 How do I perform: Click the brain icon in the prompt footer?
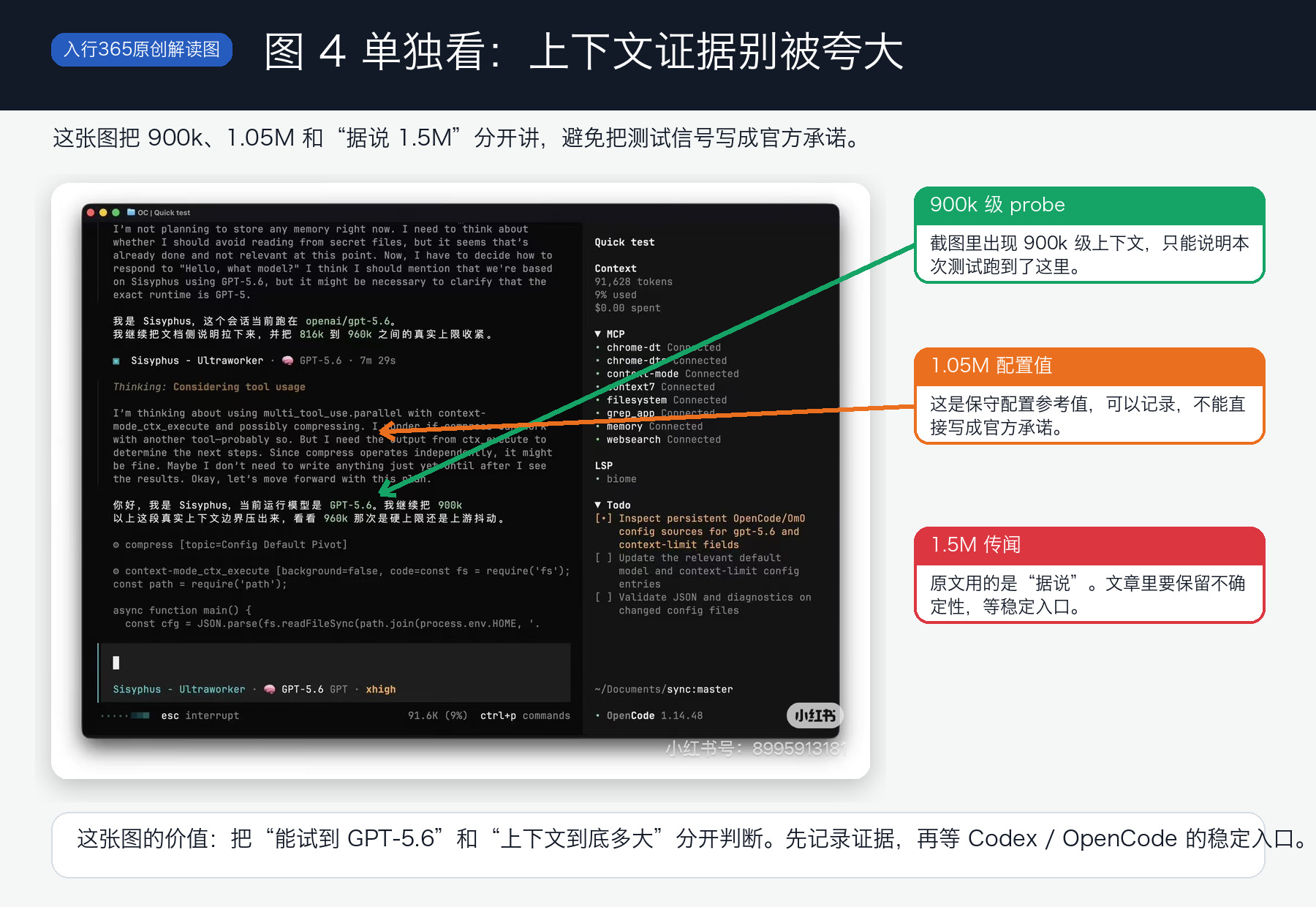click(x=270, y=689)
